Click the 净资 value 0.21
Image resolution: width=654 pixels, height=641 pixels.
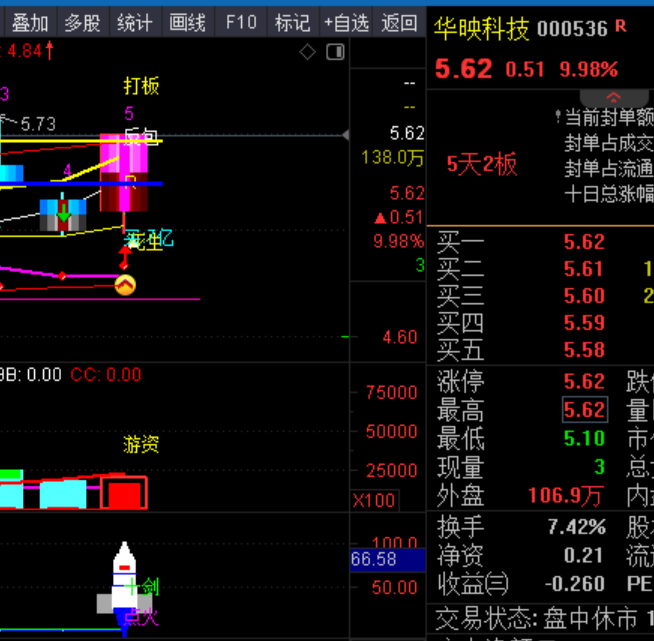583,556
